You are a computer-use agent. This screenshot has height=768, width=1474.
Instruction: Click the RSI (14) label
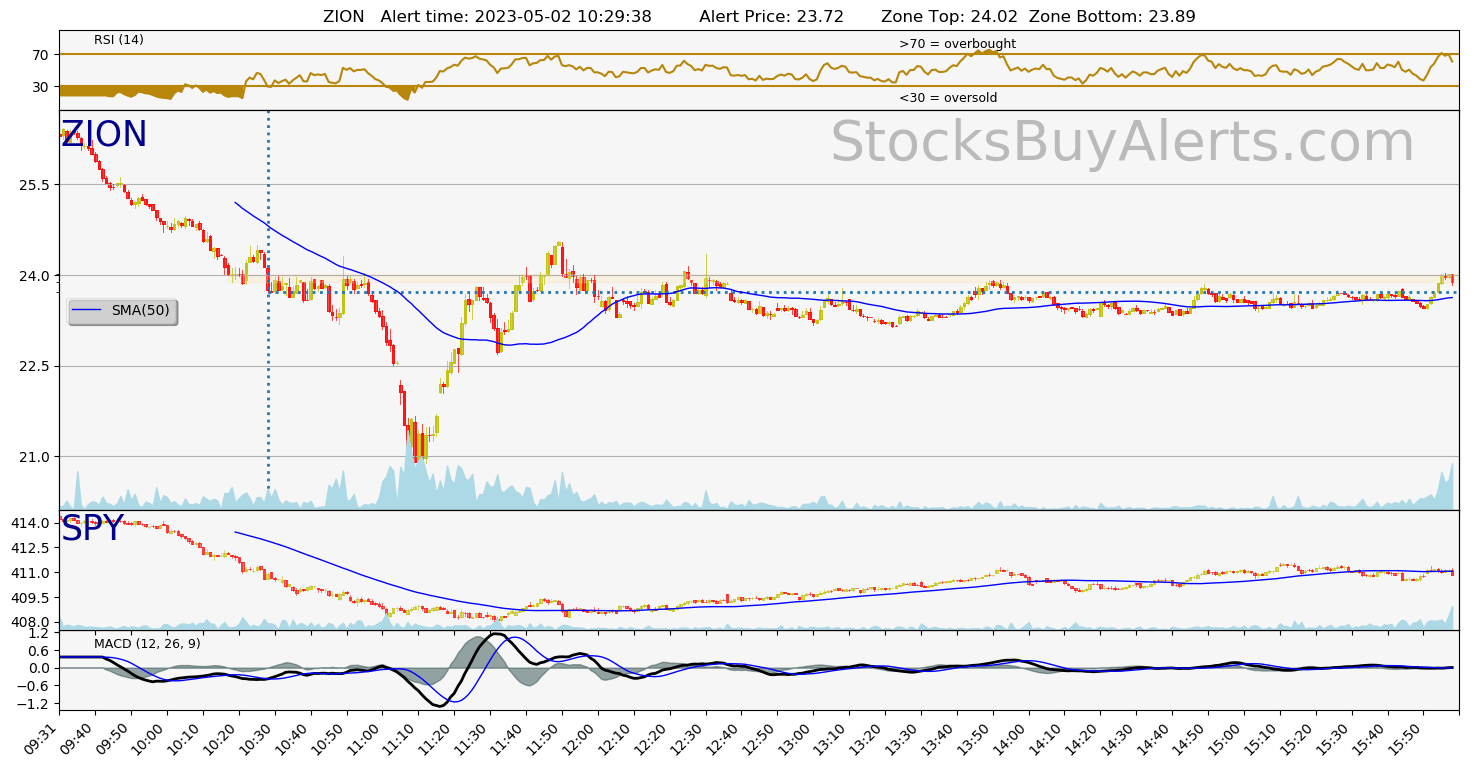coord(119,40)
